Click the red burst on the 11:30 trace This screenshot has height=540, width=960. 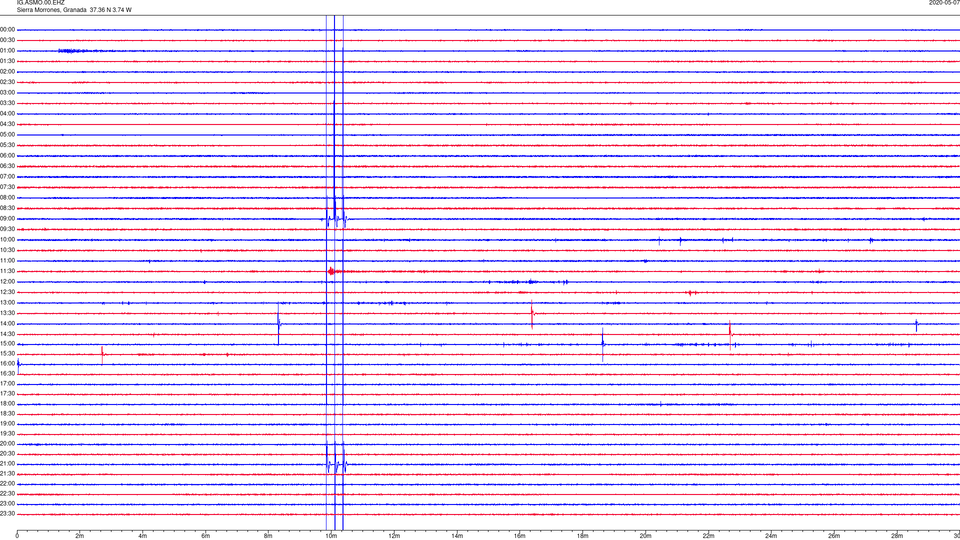[x=332, y=271]
